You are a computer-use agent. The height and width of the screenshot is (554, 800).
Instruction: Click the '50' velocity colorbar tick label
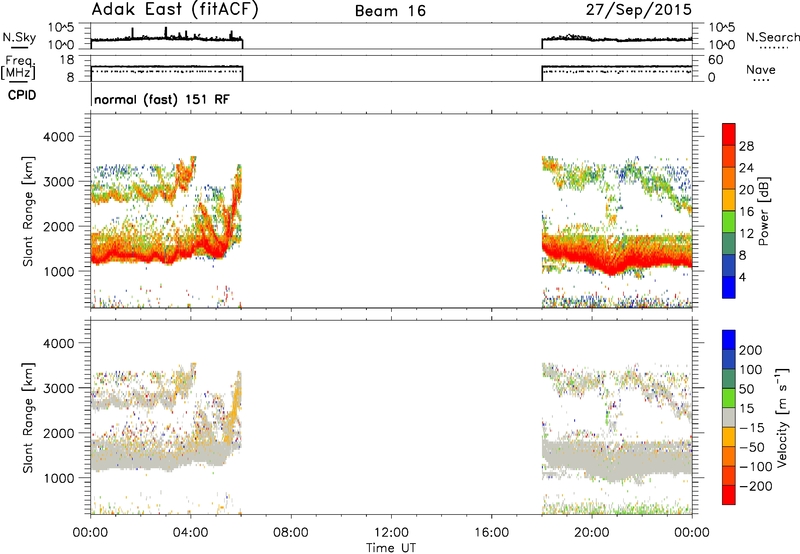pyautogui.click(x=746, y=389)
